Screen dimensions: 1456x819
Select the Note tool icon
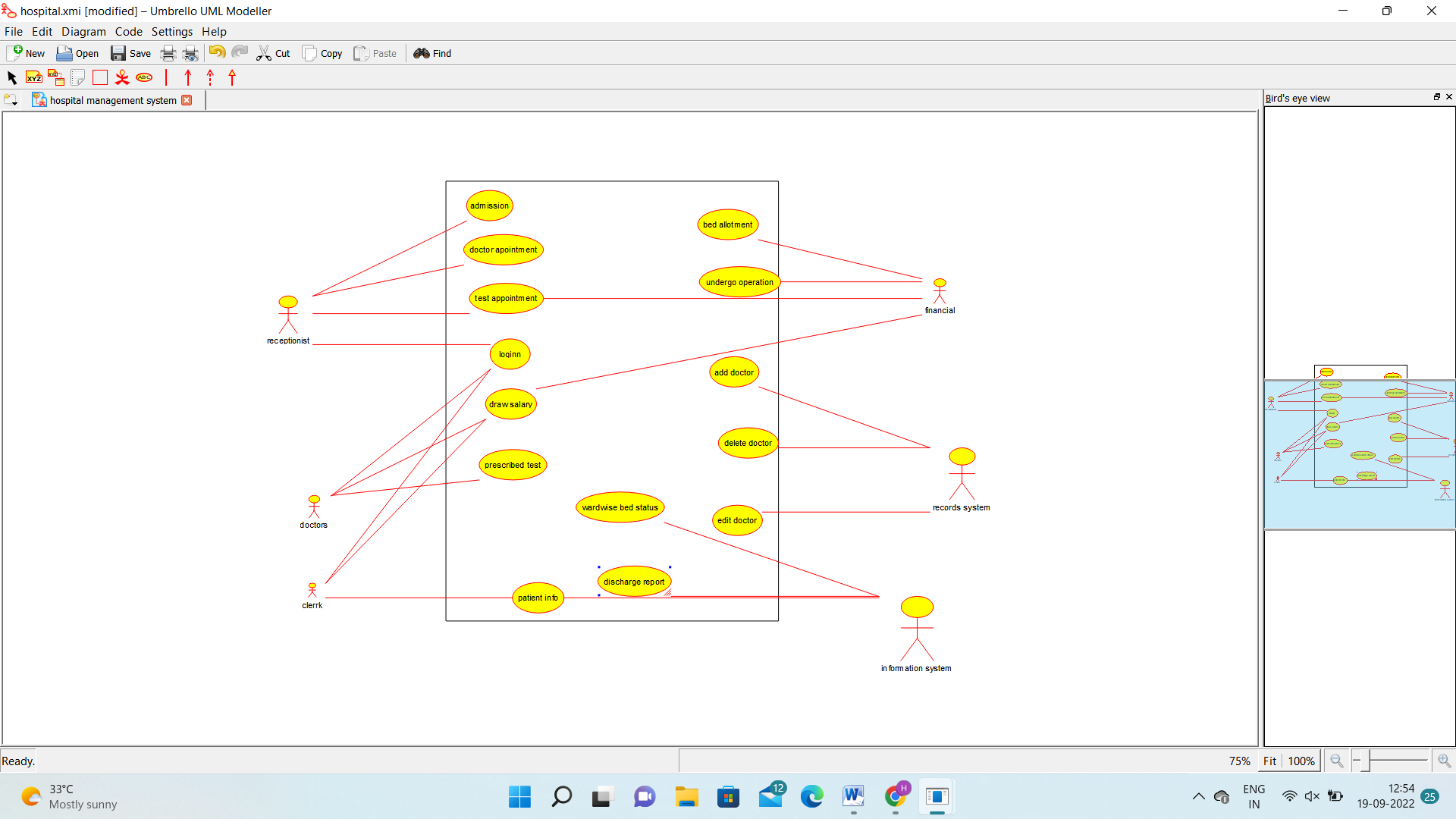coord(77,77)
